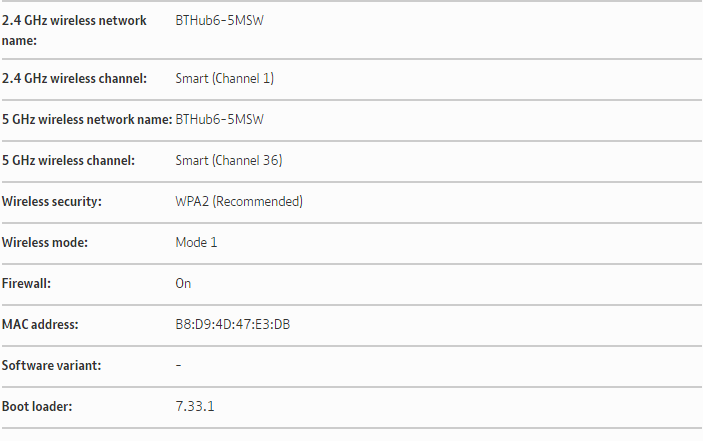This screenshot has width=703, height=441.
Task: Click the Software variant label
Action: pyautogui.click(x=51, y=366)
